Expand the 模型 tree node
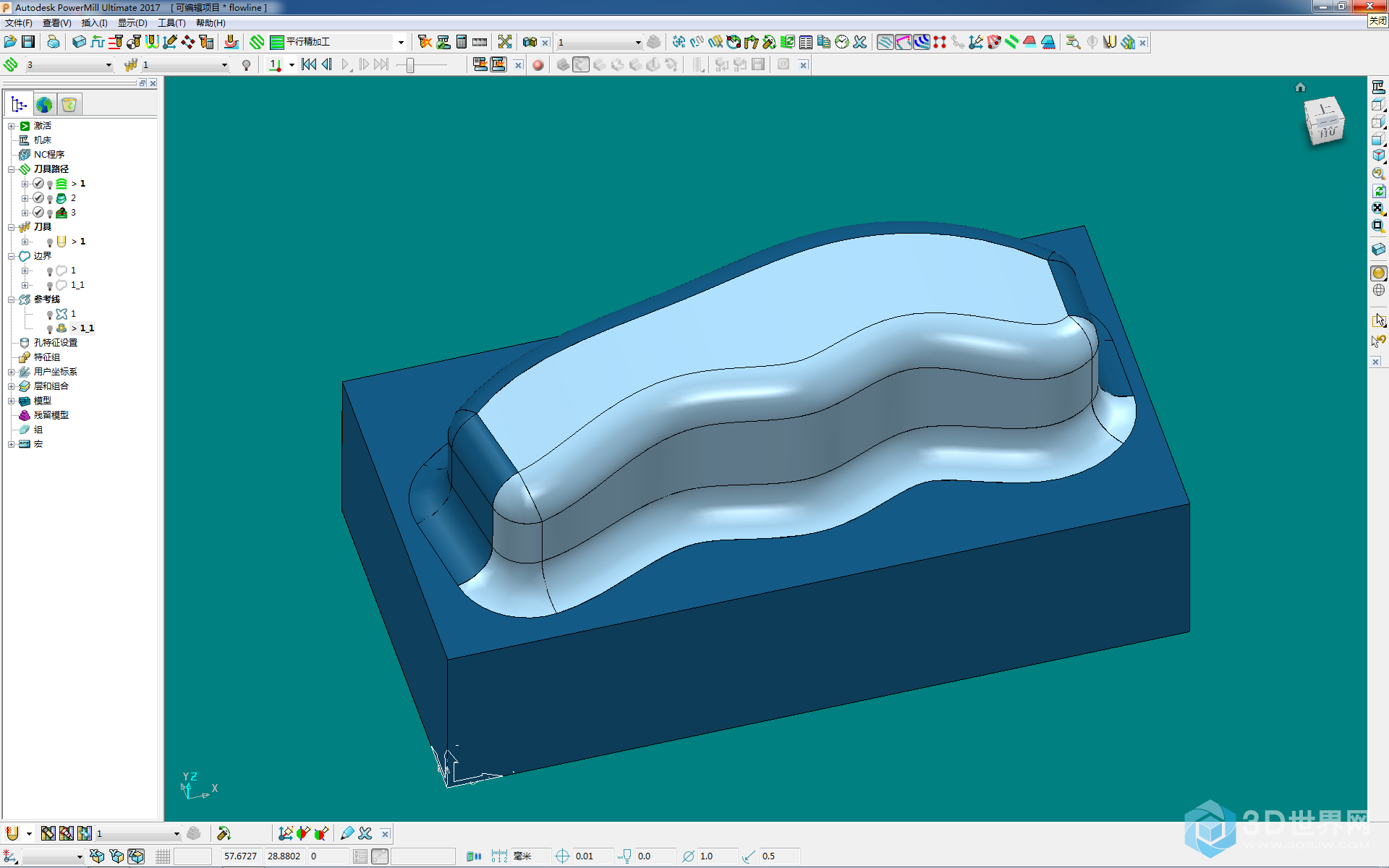Image resolution: width=1389 pixels, height=868 pixels. pyautogui.click(x=11, y=401)
